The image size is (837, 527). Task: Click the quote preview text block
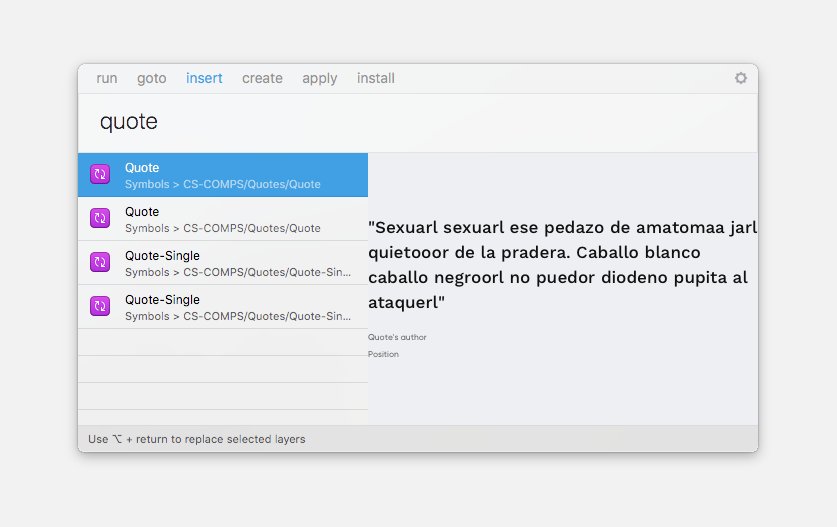pyautogui.click(x=563, y=265)
